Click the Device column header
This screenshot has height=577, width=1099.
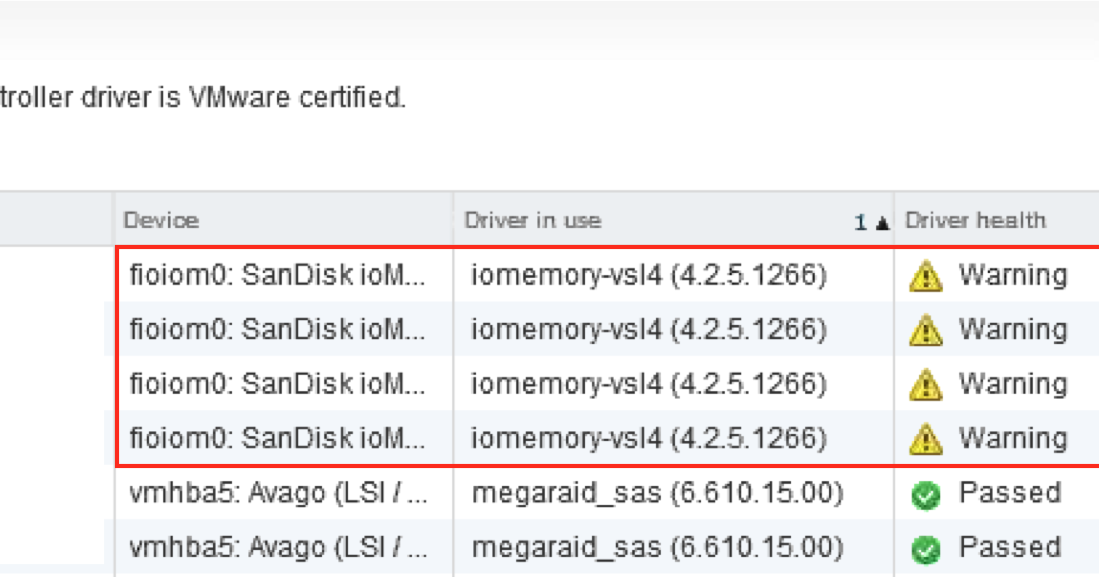(x=160, y=220)
